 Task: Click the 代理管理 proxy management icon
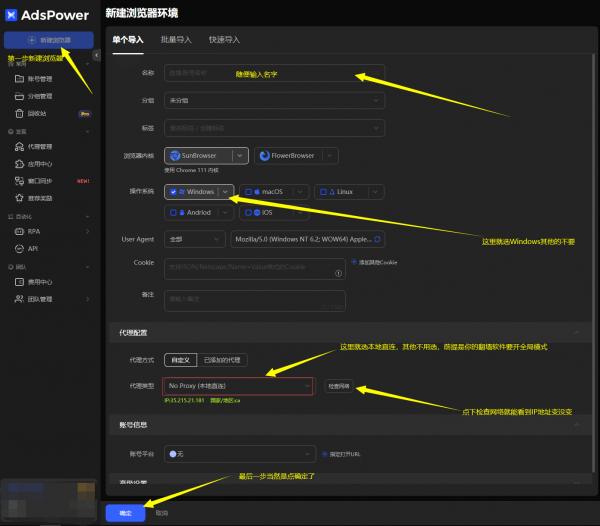(19, 147)
